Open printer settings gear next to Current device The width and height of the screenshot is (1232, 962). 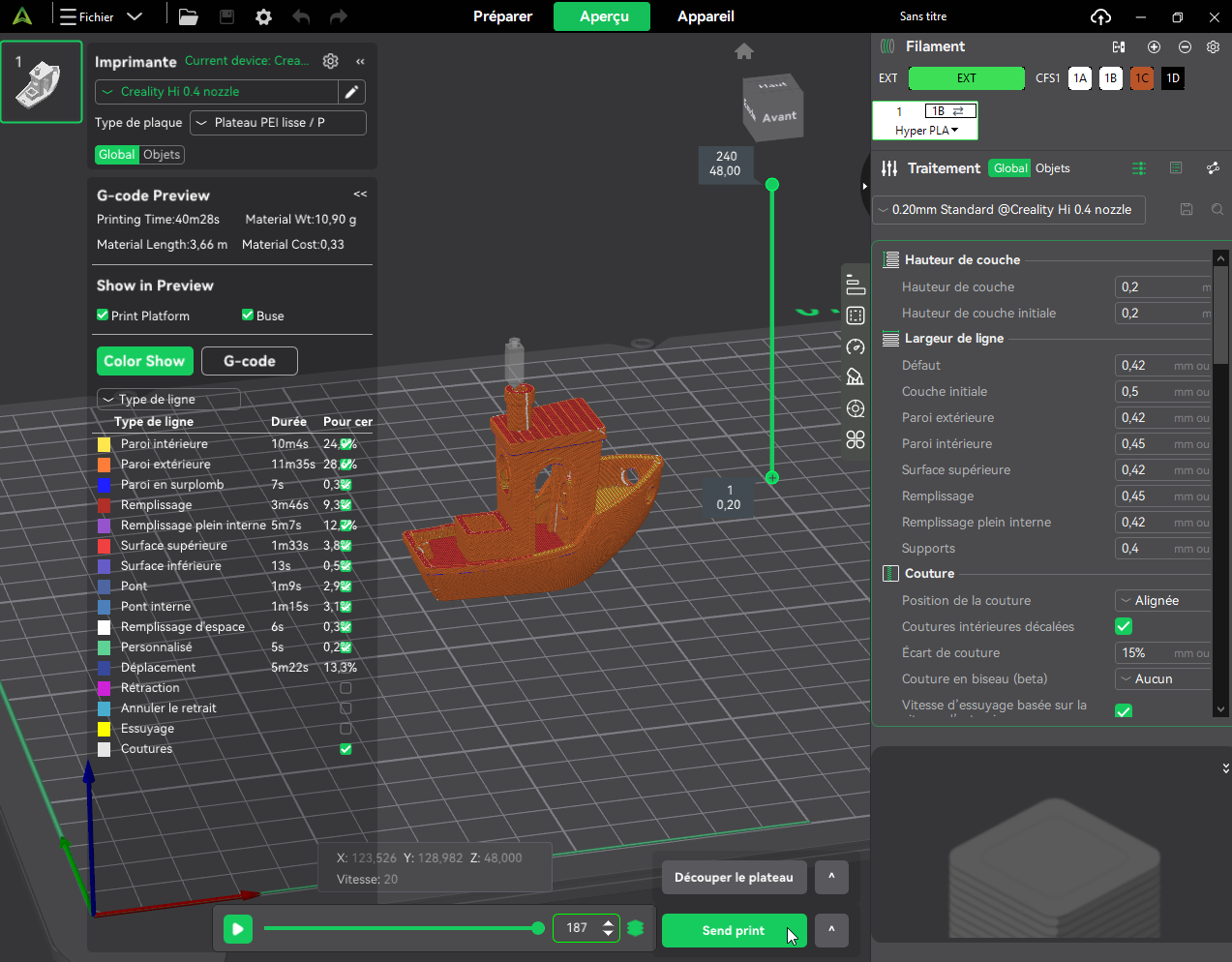(330, 61)
